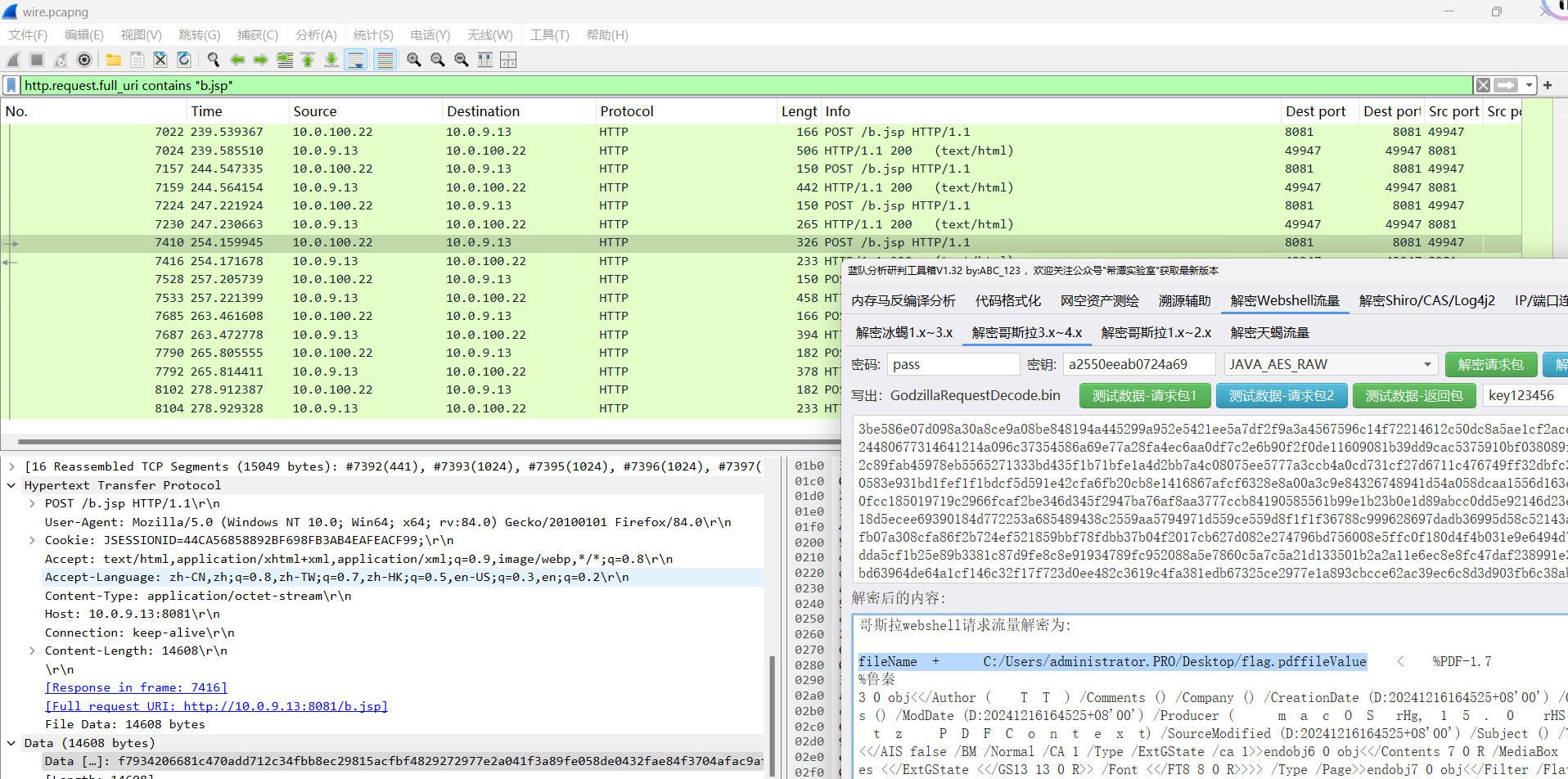Viewport: 1568px width, 779px height.
Task: Collapse the Hypertext Transfer Protocol tree
Action: tap(11, 485)
